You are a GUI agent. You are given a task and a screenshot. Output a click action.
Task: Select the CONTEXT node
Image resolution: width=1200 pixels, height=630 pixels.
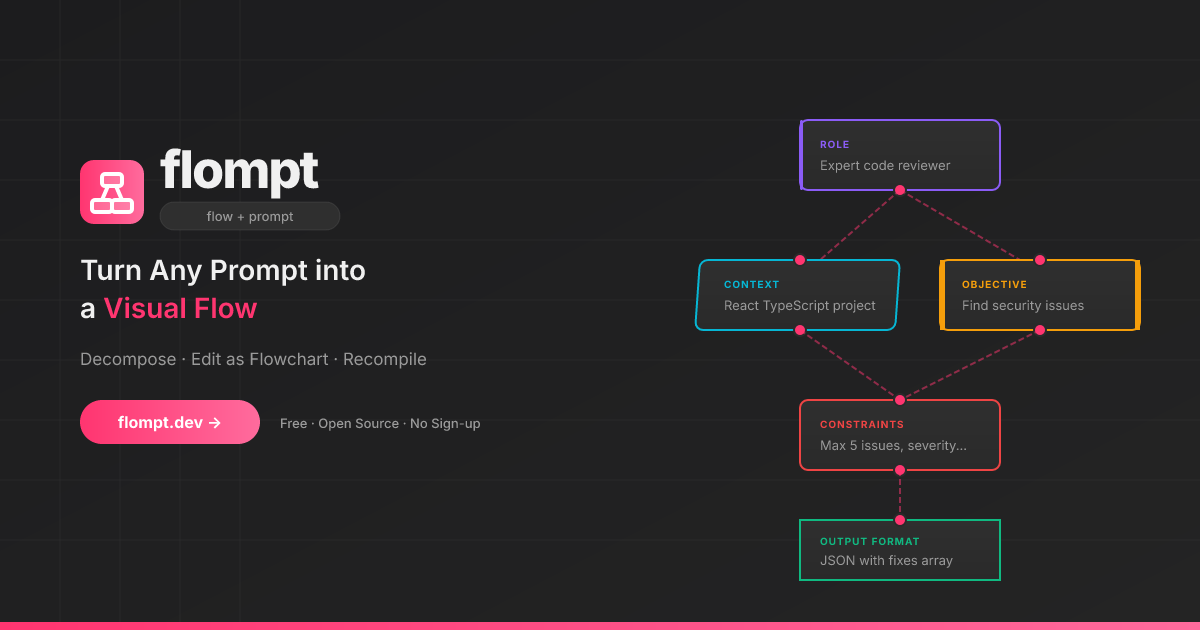tap(796, 295)
